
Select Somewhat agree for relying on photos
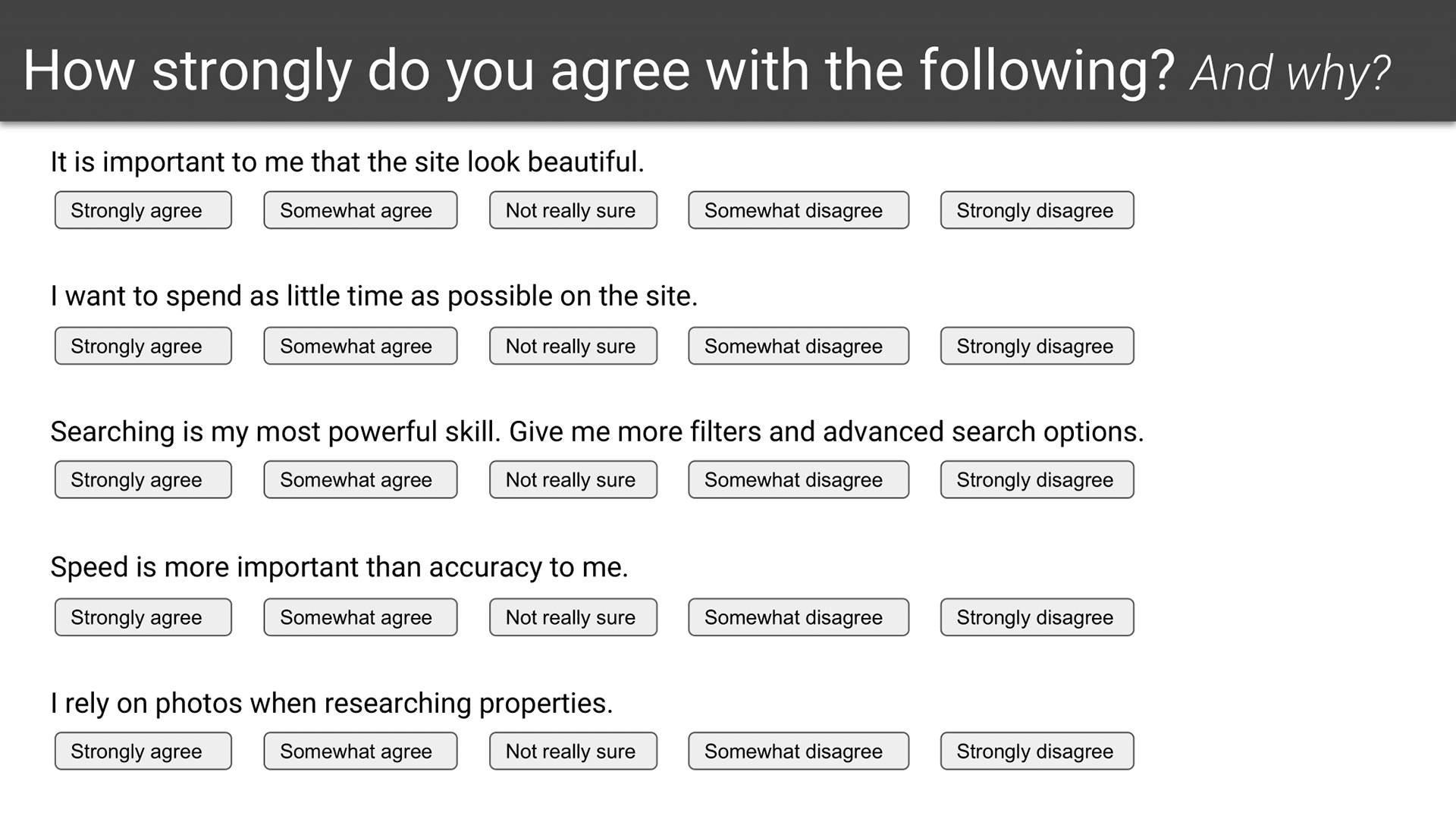pos(360,751)
